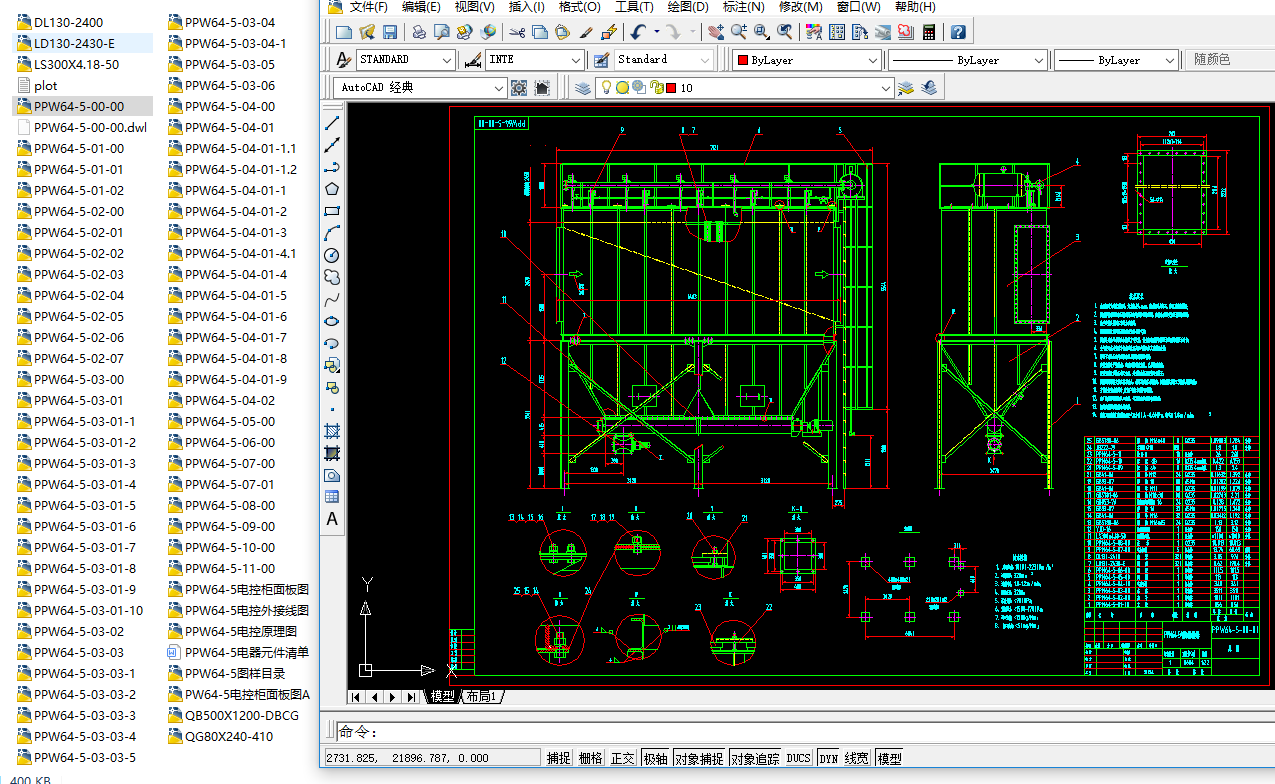The image size is (1275, 784).
Task: Select the Line drawing tool
Action: [332, 122]
